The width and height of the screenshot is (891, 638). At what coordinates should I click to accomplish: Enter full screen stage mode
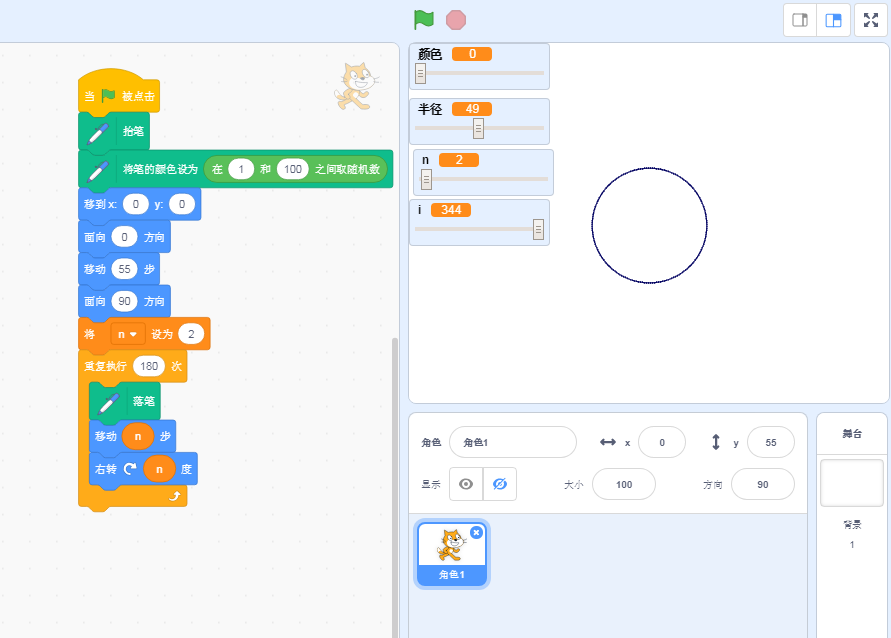click(871, 20)
